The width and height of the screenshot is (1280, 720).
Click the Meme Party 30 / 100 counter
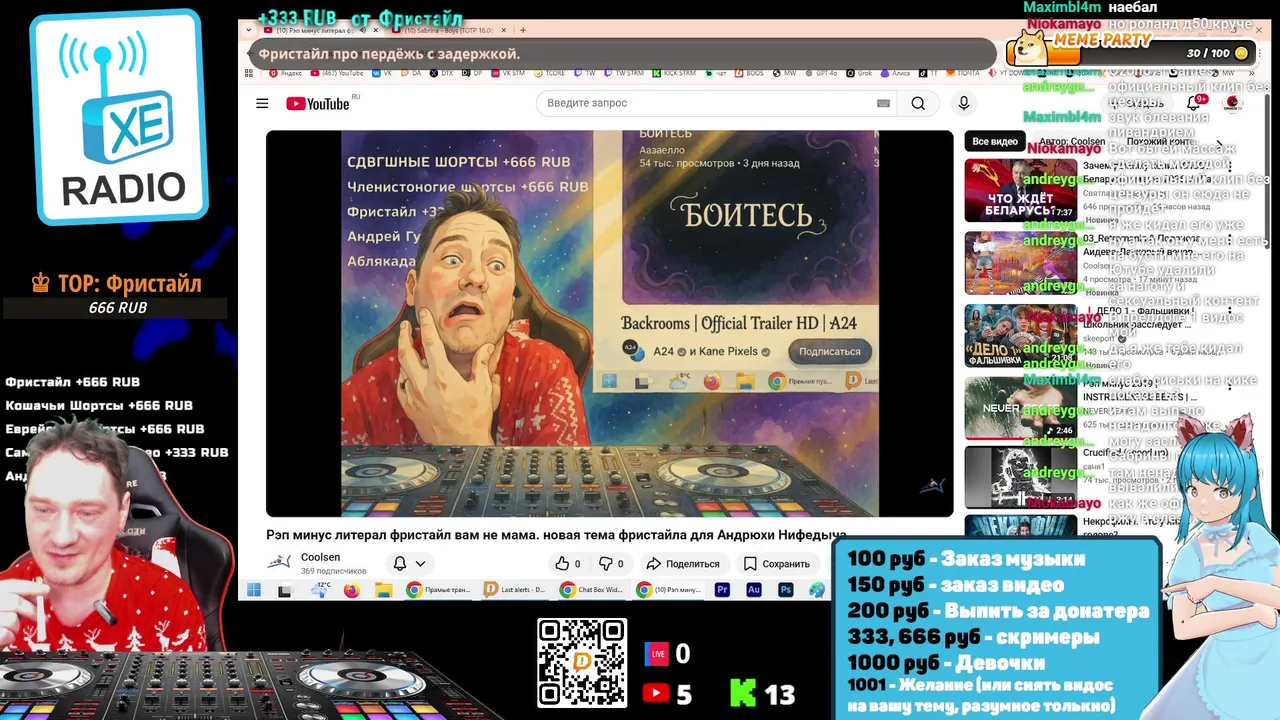tap(1217, 53)
